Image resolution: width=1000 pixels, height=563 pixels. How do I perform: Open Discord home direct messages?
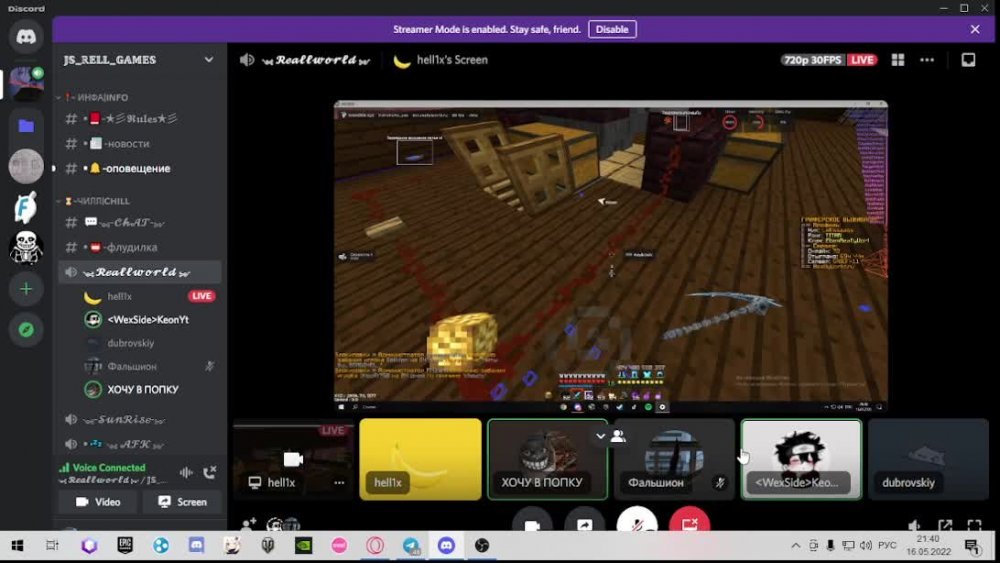click(26, 37)
